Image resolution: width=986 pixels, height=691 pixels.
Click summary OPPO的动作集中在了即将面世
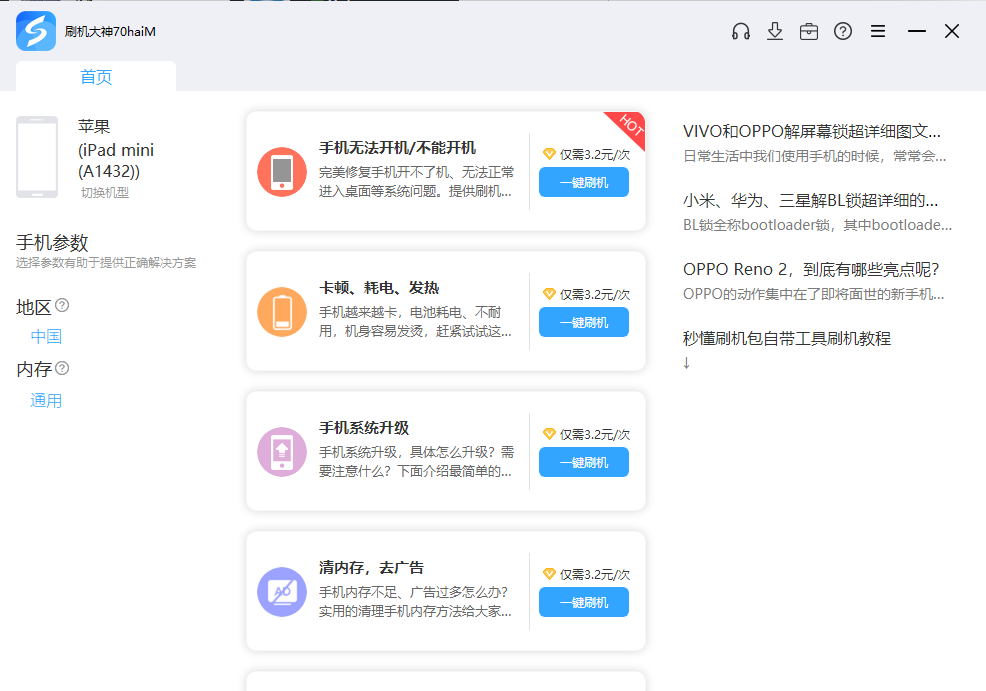point(814,294)
